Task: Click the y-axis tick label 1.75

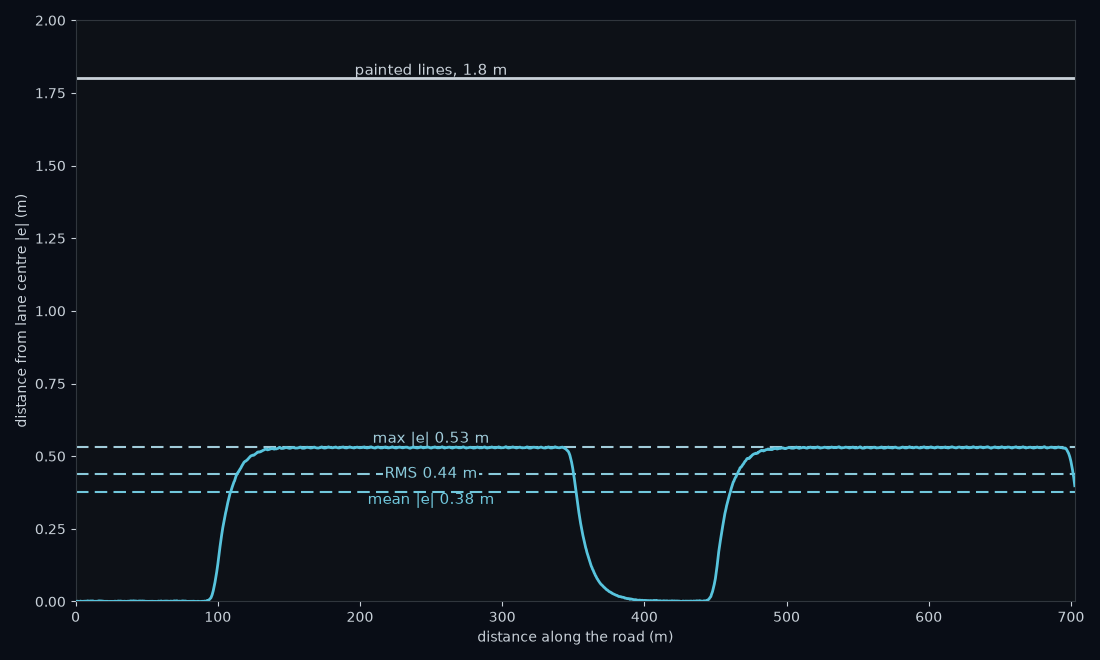Action: tap(51, 93)
